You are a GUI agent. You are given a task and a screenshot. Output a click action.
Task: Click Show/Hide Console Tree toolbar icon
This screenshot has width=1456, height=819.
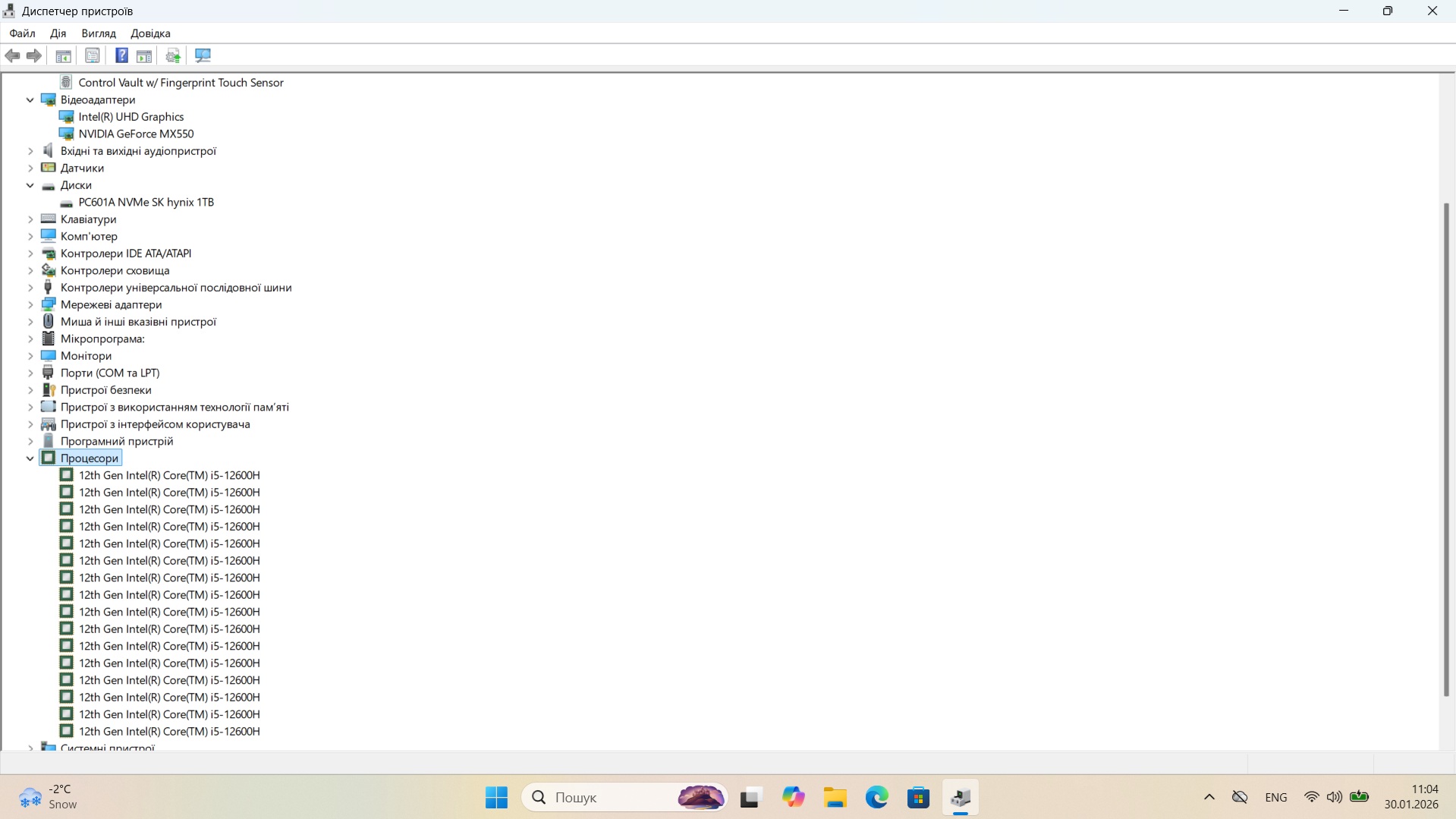point(64,55)
